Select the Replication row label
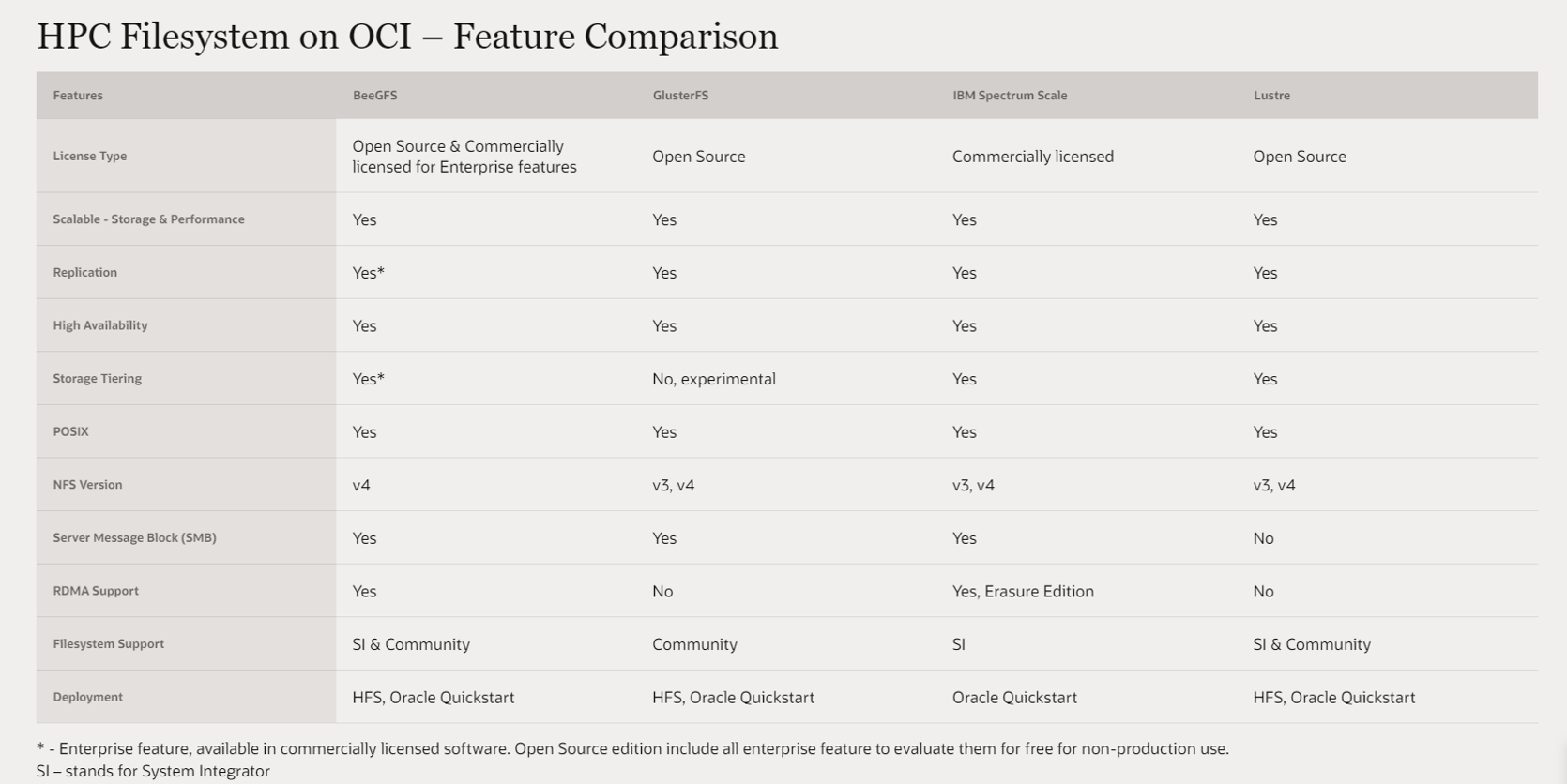Image resolution: width=1567 pixels, height=784 pixels. pos(85,273)
